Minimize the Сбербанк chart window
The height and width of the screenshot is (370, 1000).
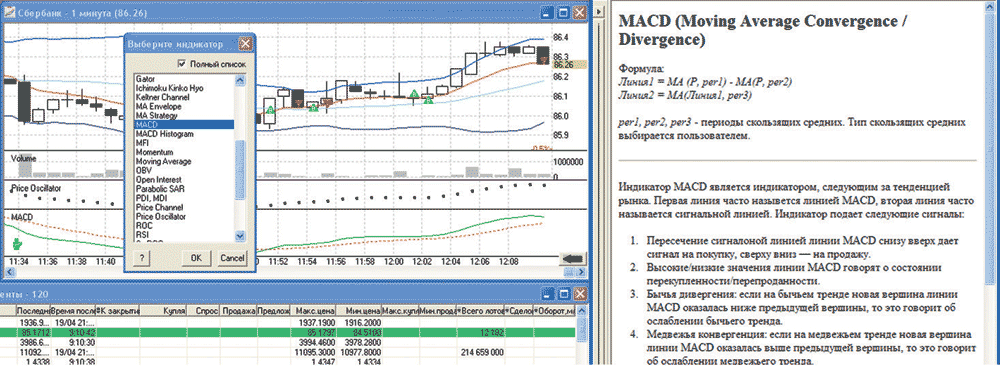[x=548, y=12]
